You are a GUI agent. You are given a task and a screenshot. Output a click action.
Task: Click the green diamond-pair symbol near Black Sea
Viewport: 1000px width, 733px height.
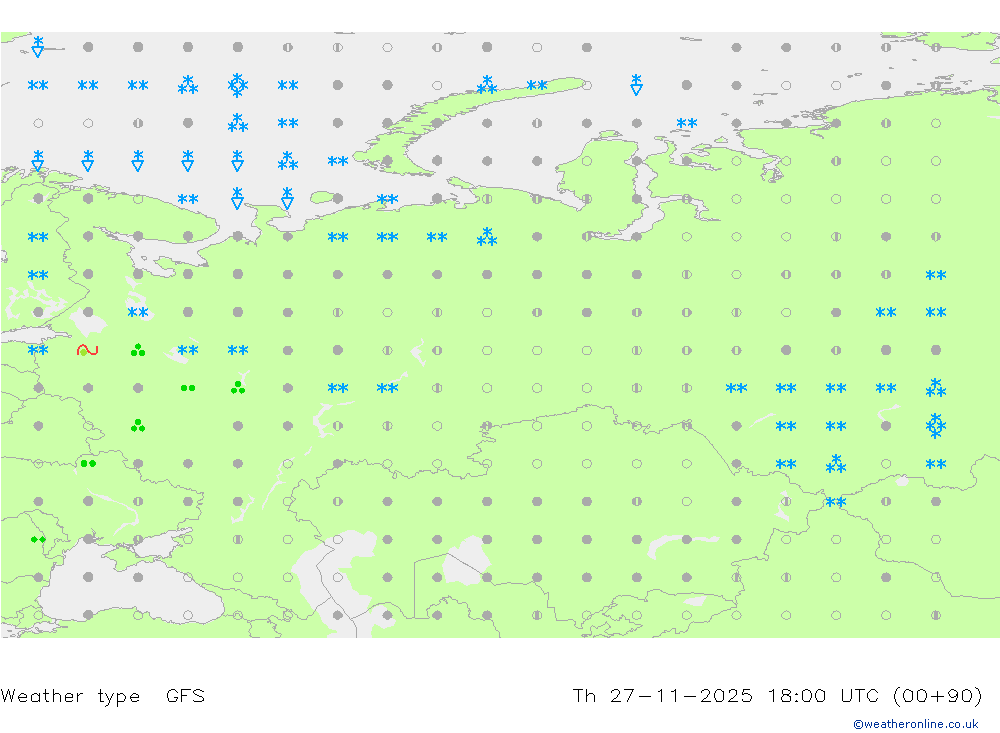pos(38,540)
